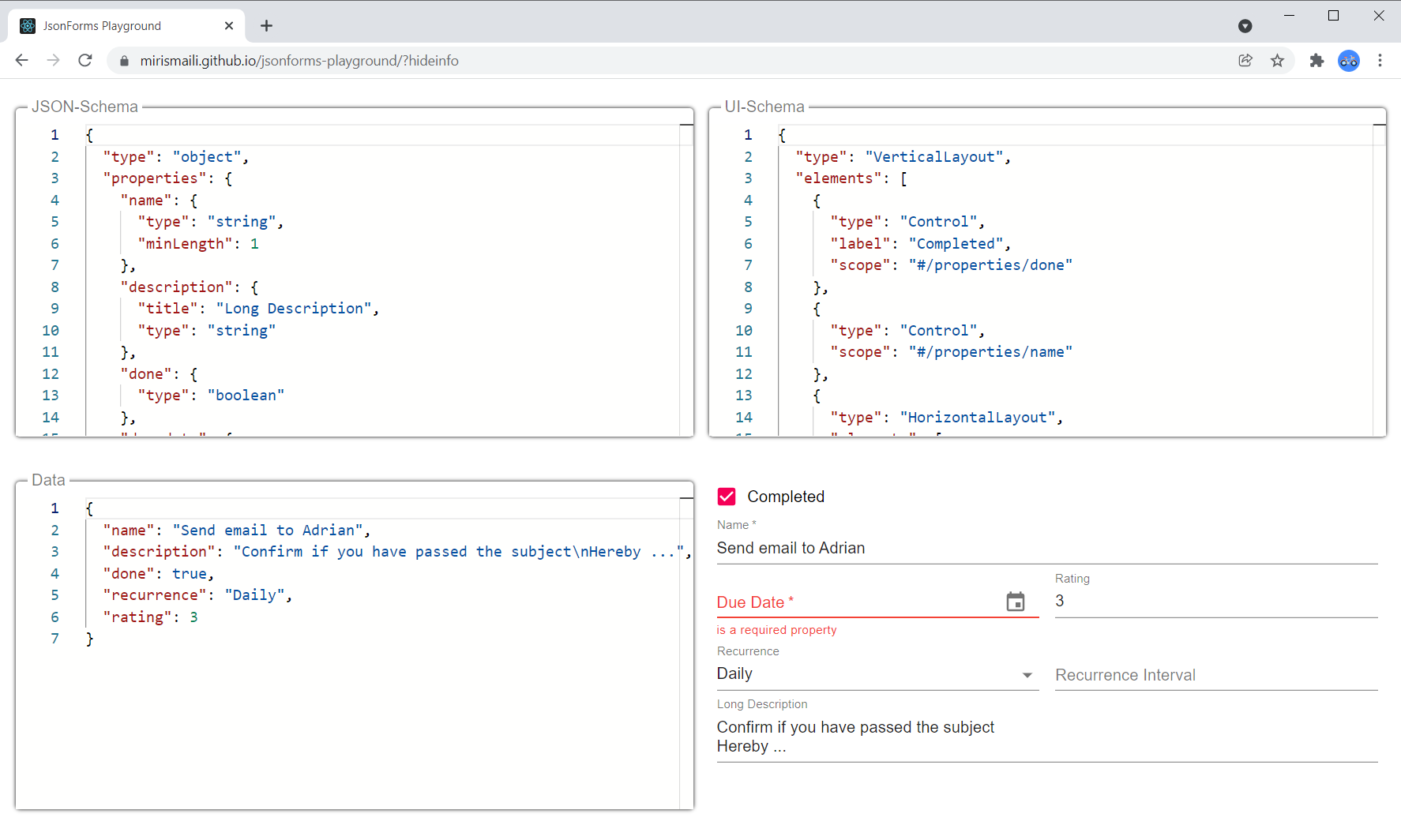Click "title": "Long Description" in JSON-Schema
This screenshot has width=1401, height=840.
tap(258, 309)
